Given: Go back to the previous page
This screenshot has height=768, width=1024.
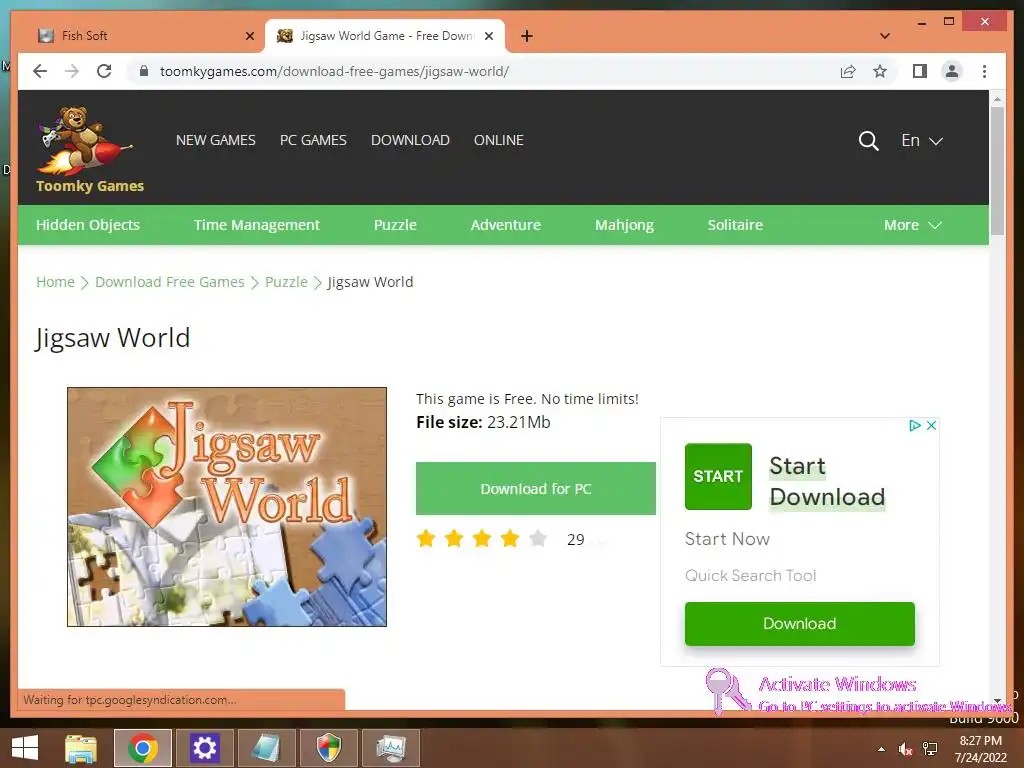Looking at the screenshot, I should [x=40, y=71].
